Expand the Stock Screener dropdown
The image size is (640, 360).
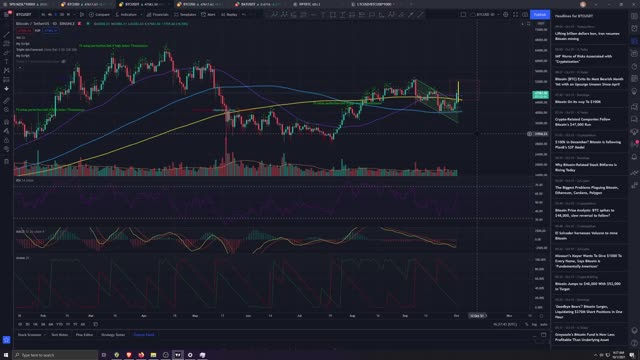[x=44, y=335]
